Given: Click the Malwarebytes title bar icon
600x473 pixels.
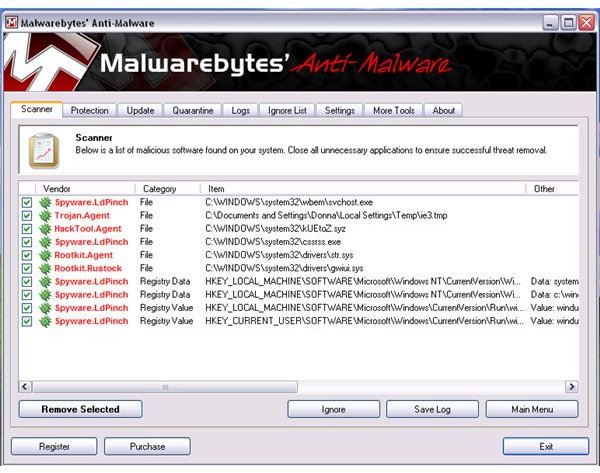Looking at the screenshot, I should pos(11,23).
